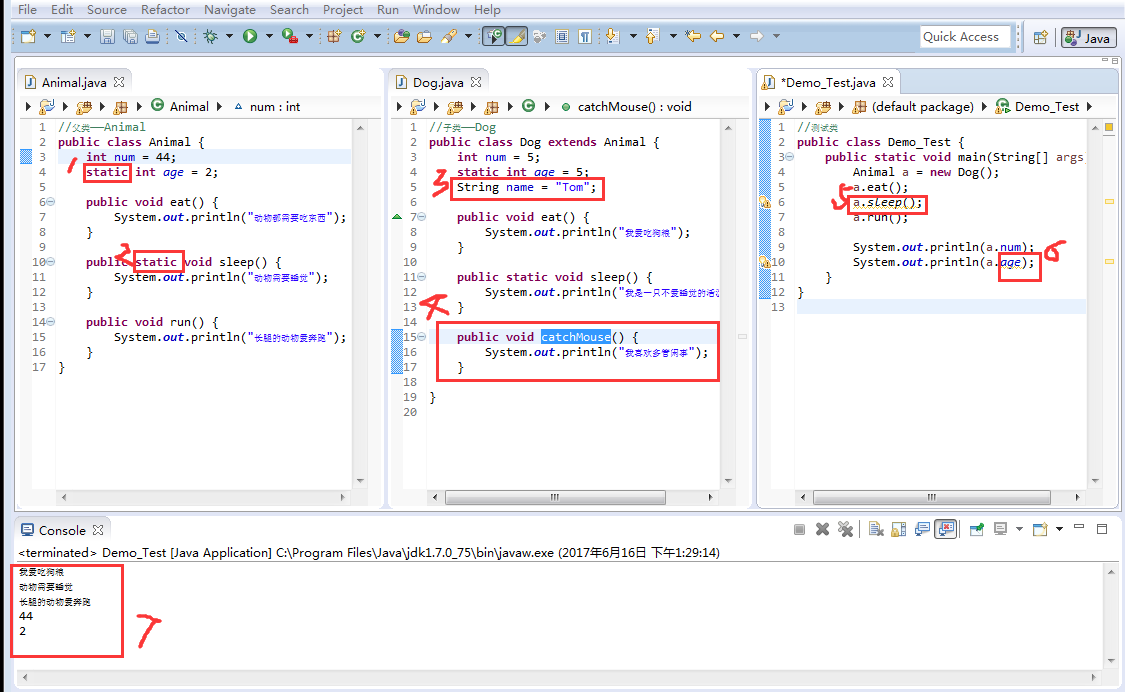1125x692 pixels.
Task: Open the File menu
Action: (27, 9)
